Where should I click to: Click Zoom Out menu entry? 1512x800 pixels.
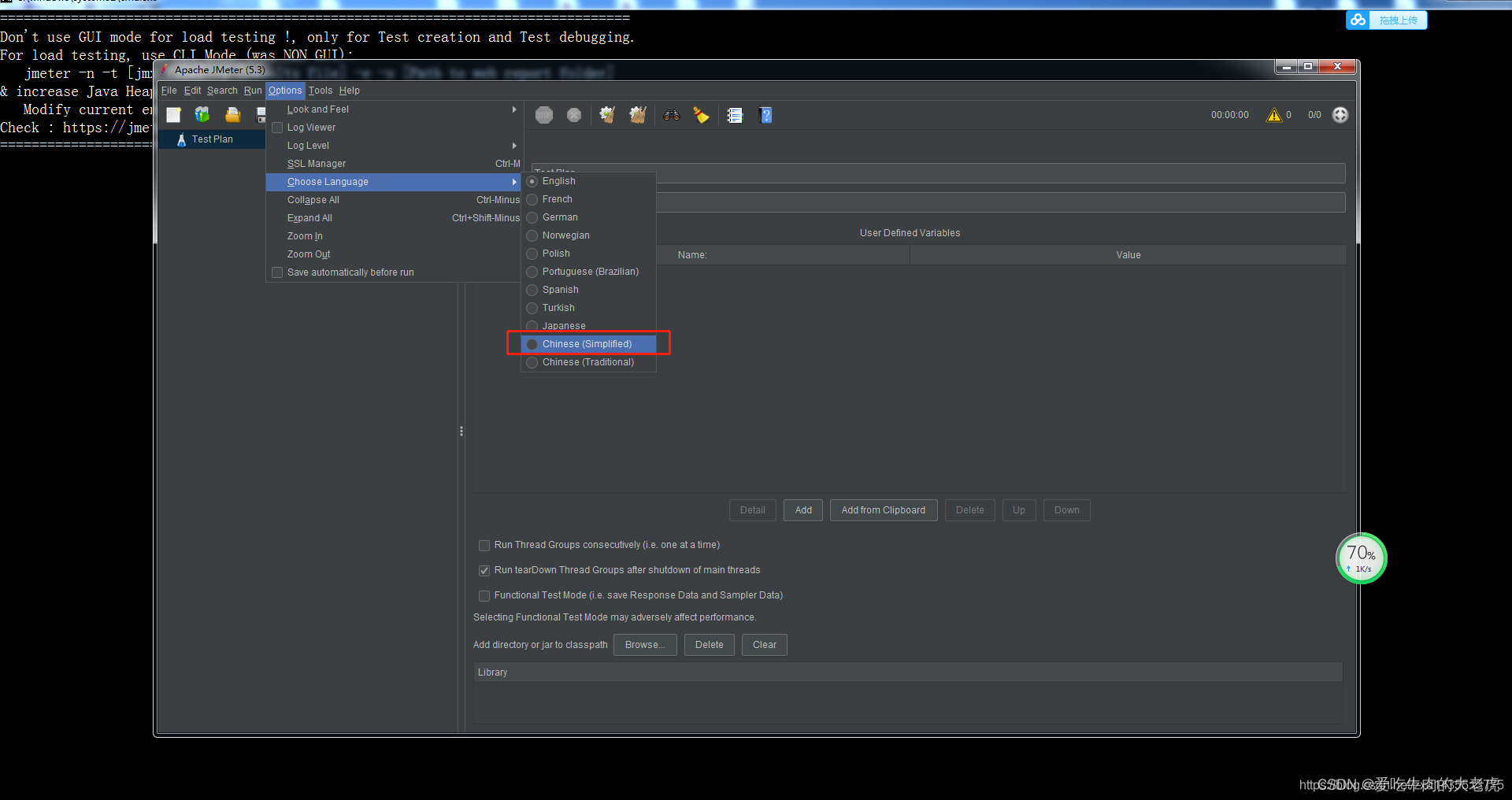tap(394, 254)
